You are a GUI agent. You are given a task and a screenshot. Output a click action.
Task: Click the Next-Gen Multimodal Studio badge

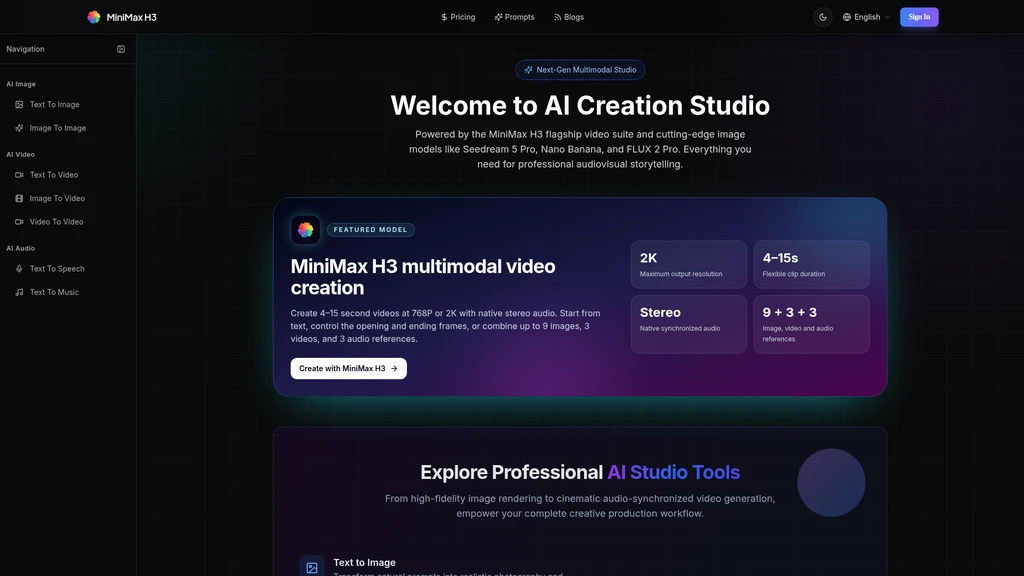[580, 70]
